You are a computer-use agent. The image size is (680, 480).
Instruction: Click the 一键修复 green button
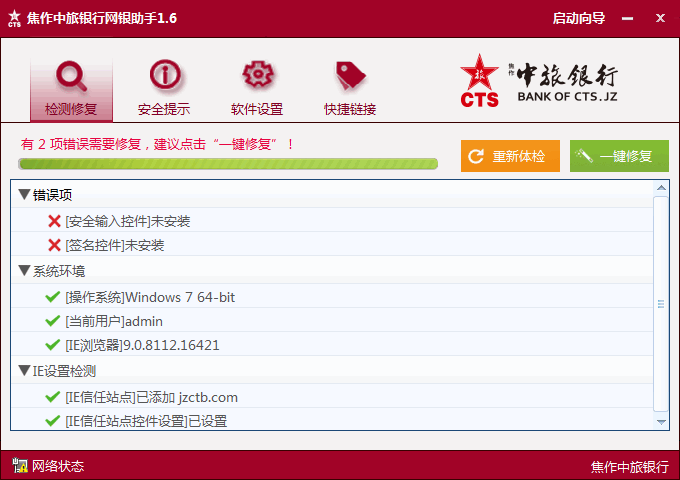click(x=619, y=156)
